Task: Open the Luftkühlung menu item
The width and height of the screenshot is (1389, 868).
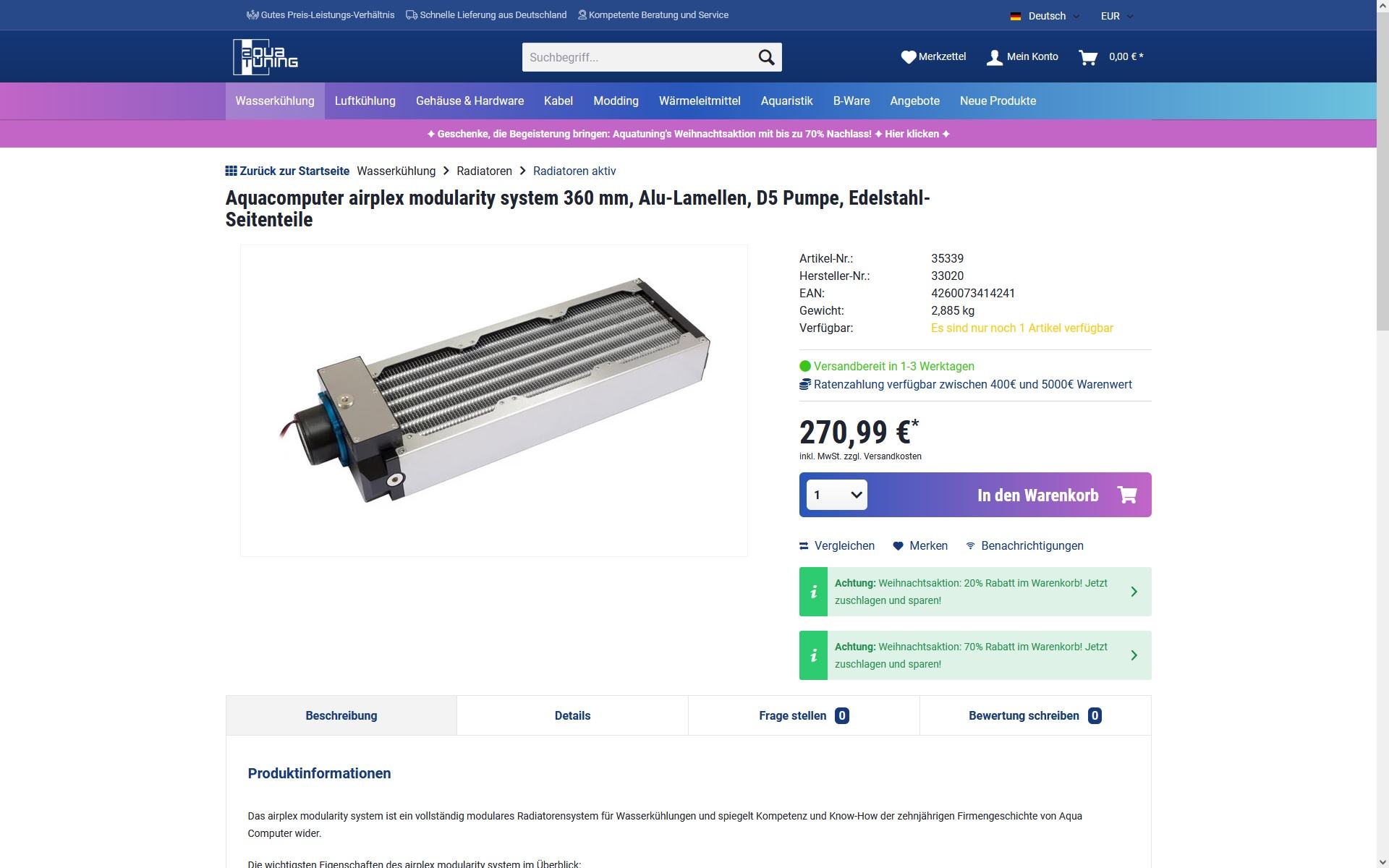Action: pos(365,101)
